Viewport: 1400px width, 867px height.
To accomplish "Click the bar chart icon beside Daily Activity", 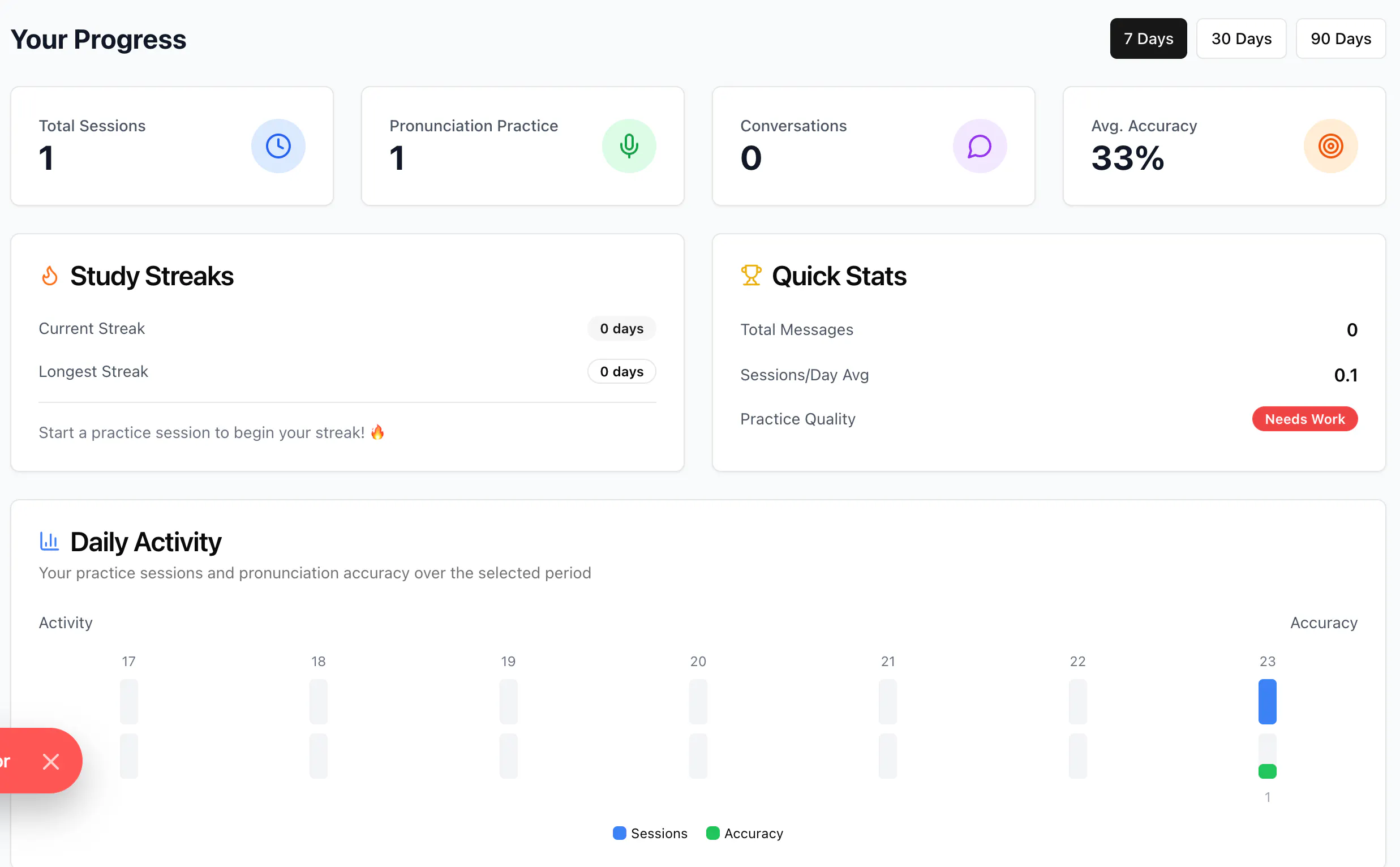I will click(x=49, y=541).
